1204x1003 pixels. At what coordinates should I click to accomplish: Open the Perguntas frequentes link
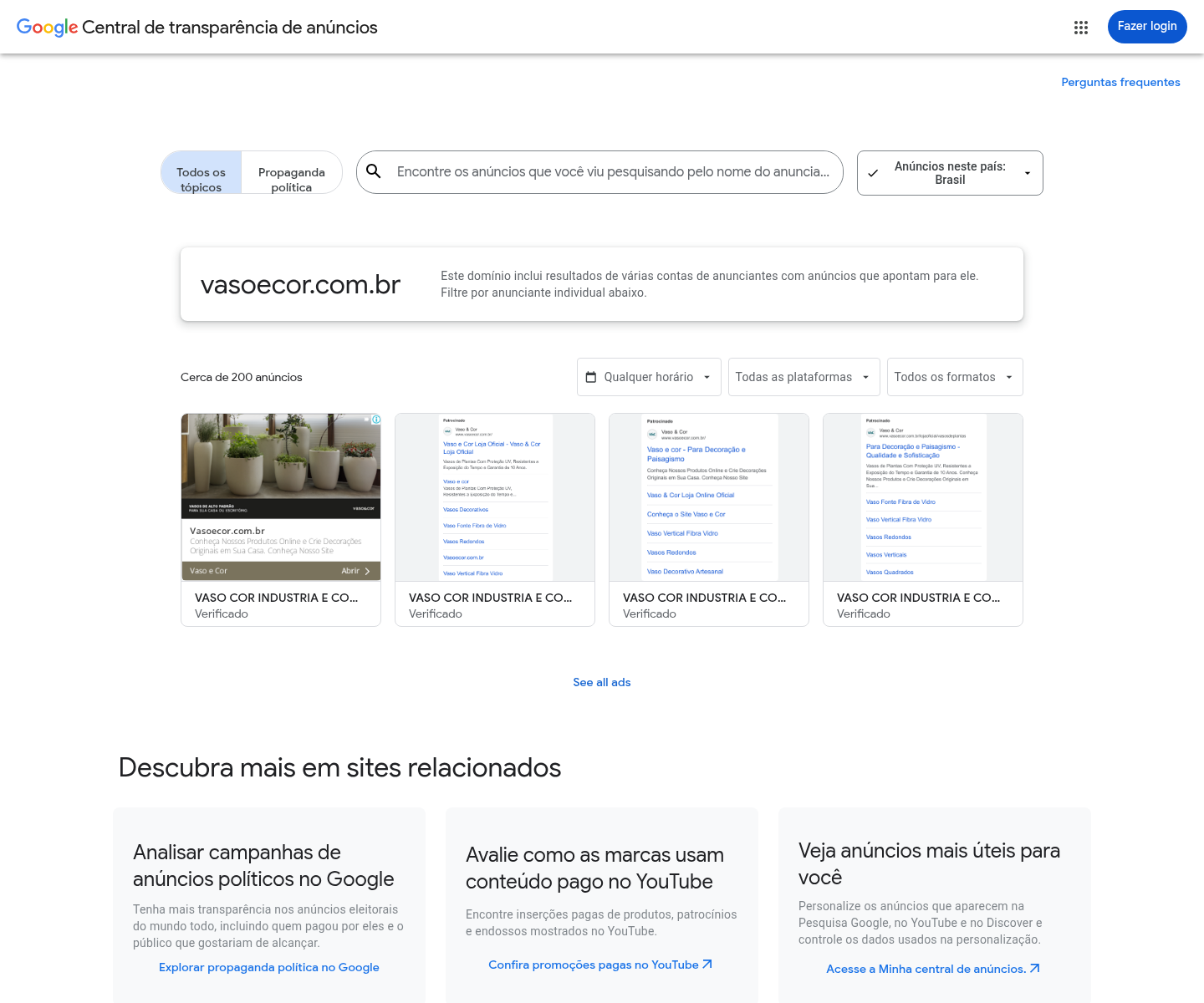click(1120, 82)
